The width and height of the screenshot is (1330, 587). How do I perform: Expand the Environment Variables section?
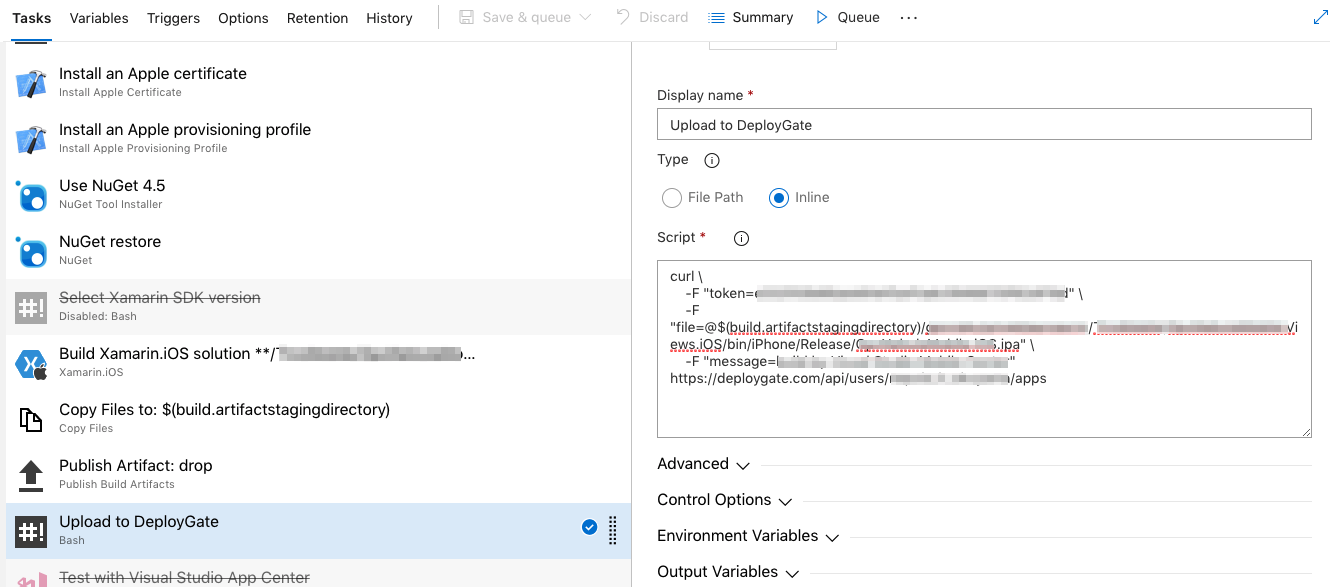click(x=747, y=536)
